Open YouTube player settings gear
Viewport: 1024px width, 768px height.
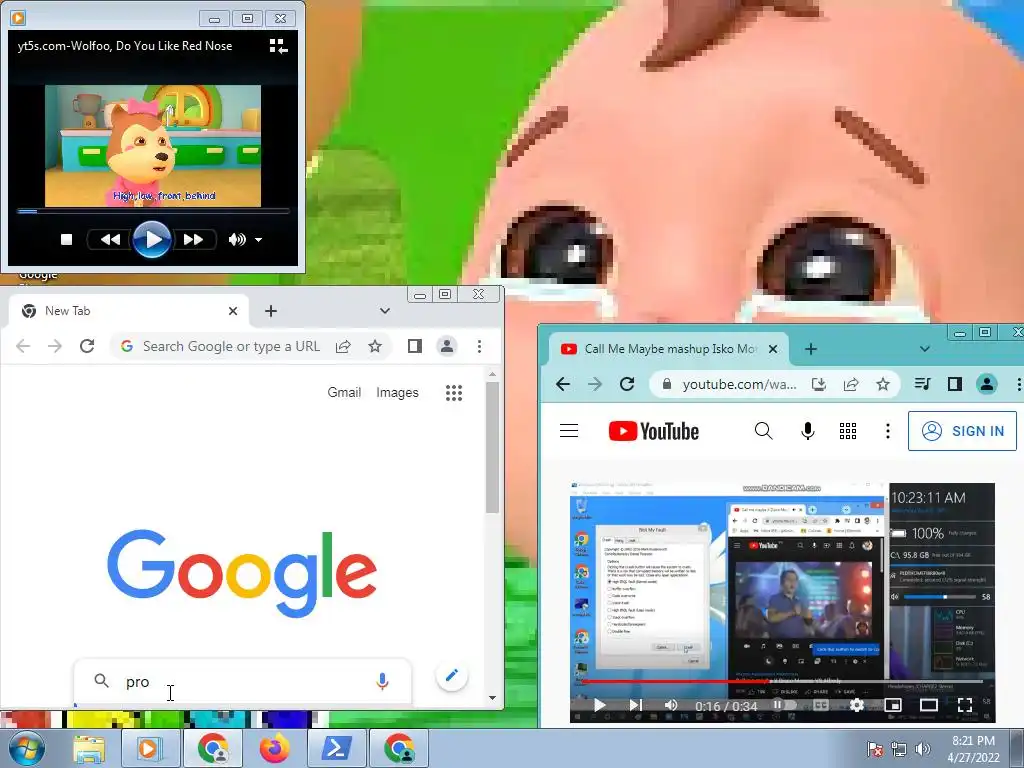[856, 705]
